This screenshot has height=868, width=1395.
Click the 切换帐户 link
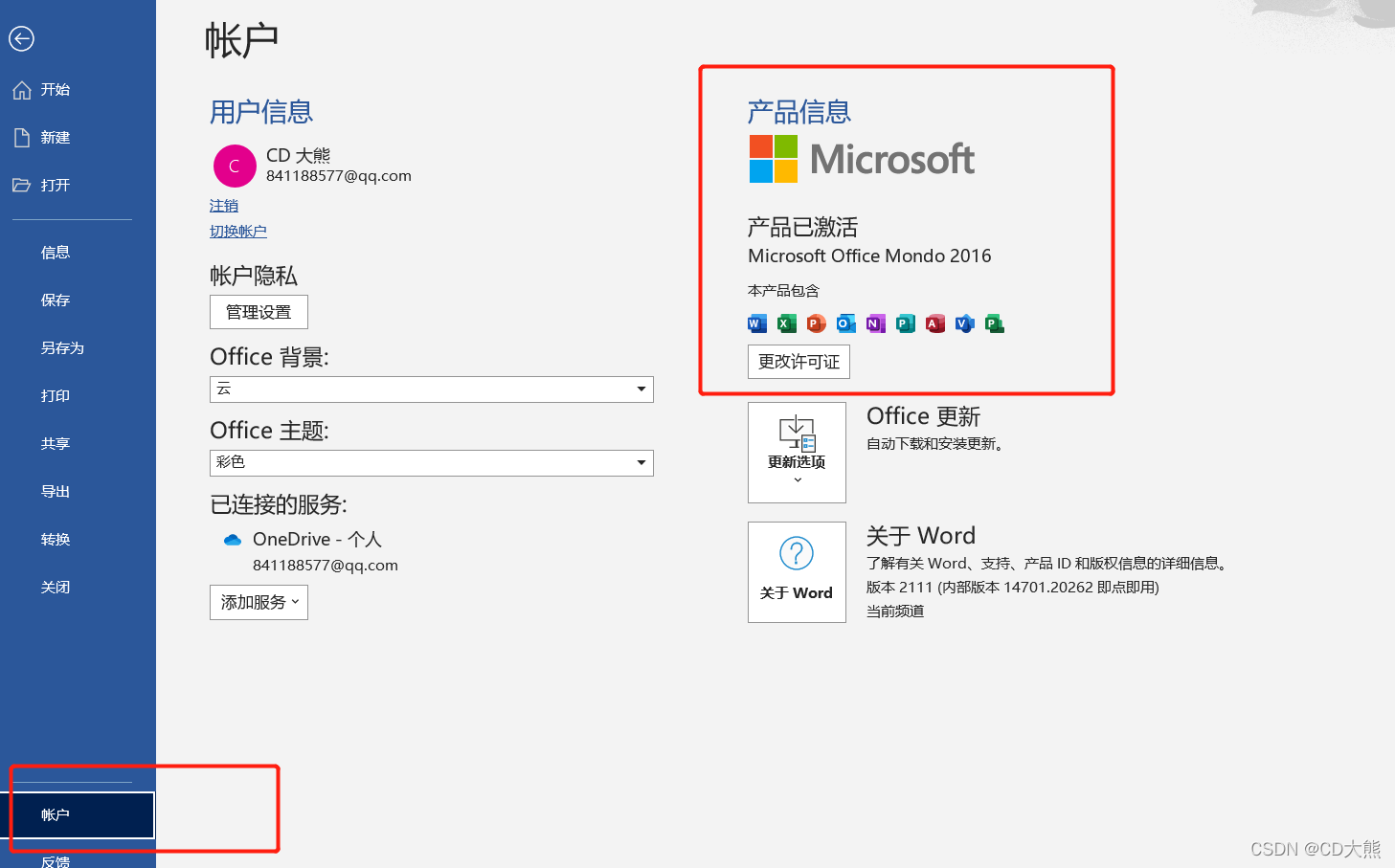(238, 232)
